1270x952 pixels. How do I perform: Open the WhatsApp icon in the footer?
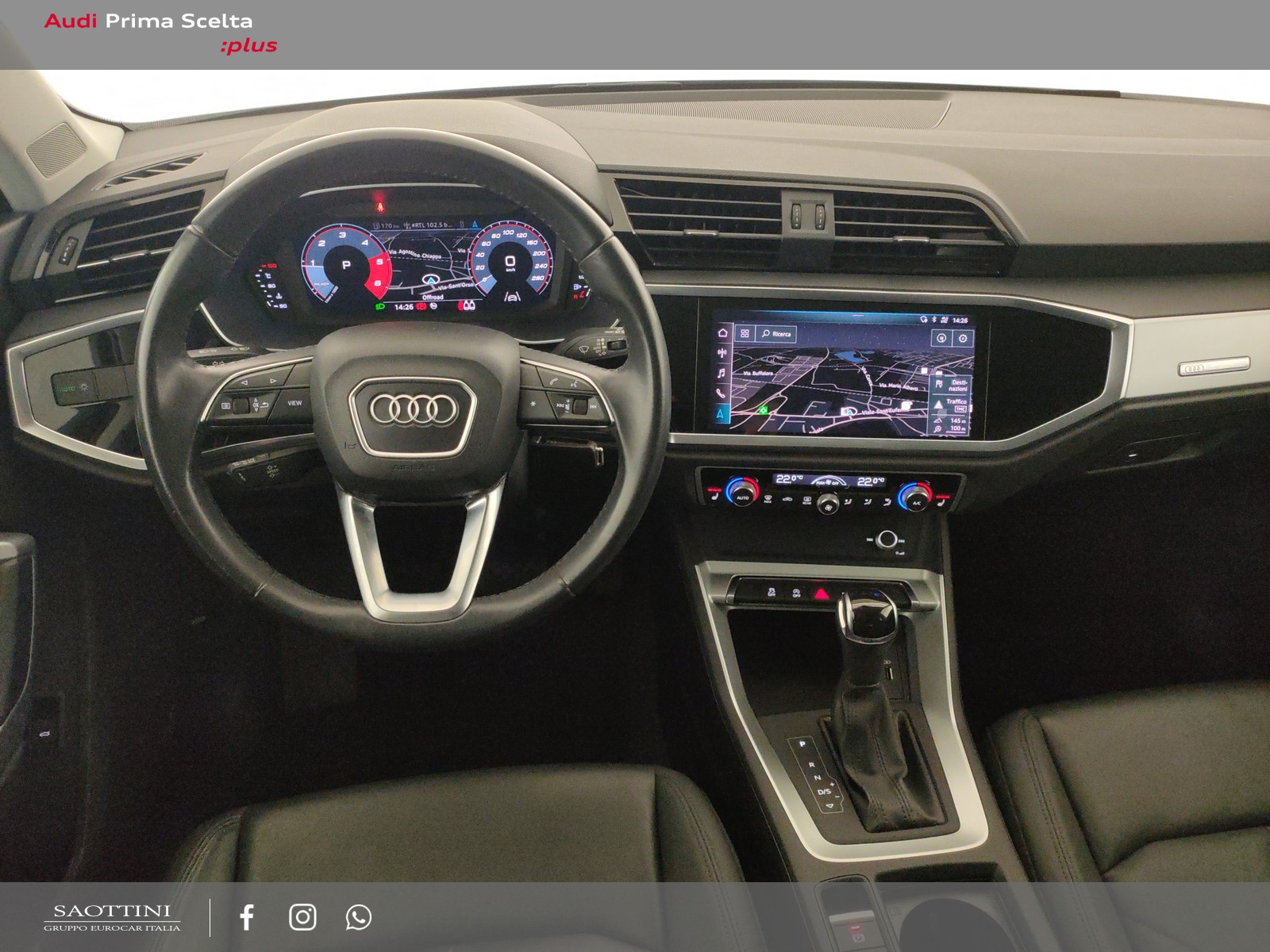(358, 917)
